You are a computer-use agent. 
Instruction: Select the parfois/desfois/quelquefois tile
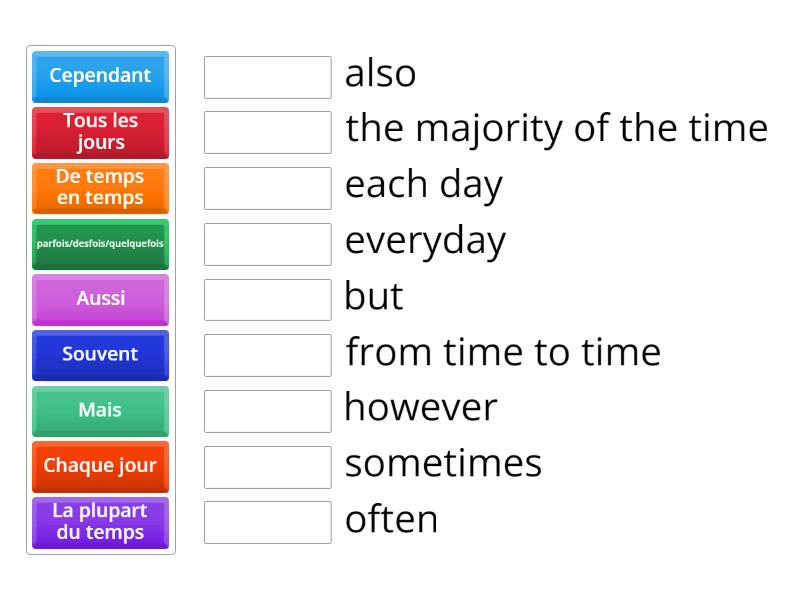coord(100,243)
